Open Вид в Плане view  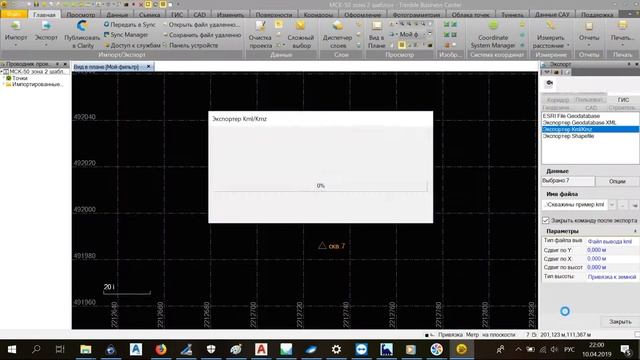tap(376, 35)
